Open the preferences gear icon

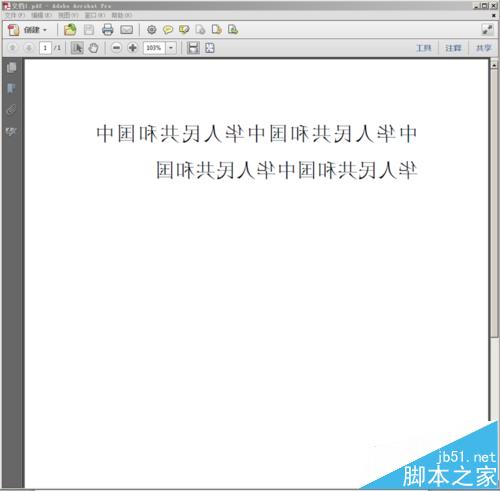[x=151, y=30]
